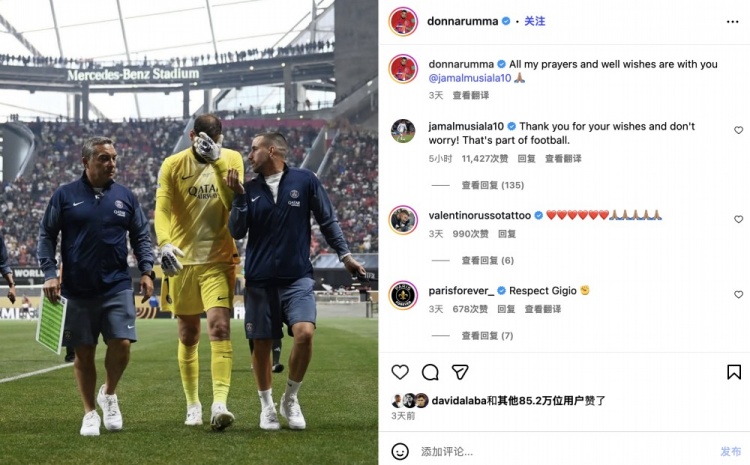Expand 135 replies under jamalmusiala10 comment

(493, 185)
